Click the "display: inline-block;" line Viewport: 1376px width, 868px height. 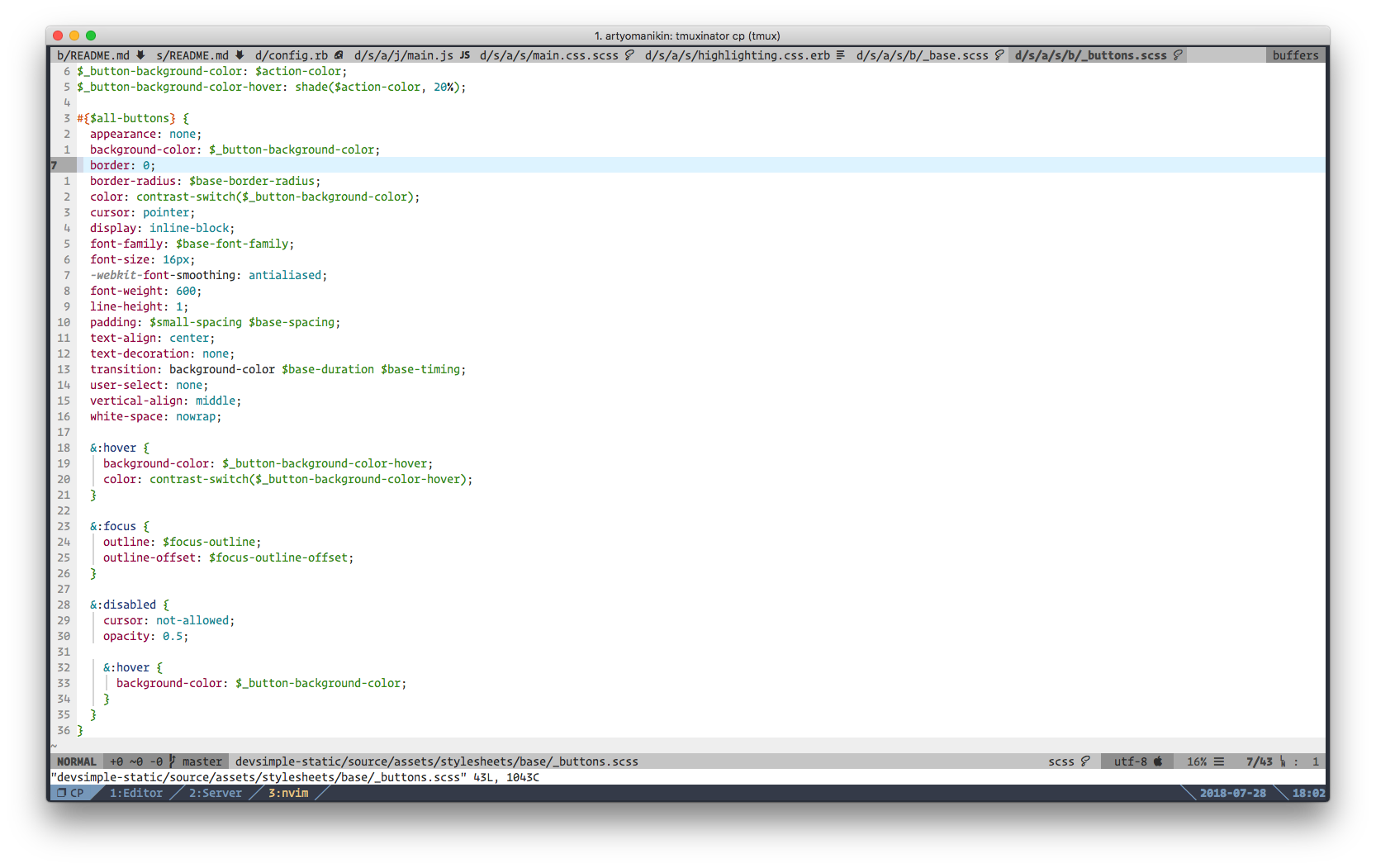[162, 228]
